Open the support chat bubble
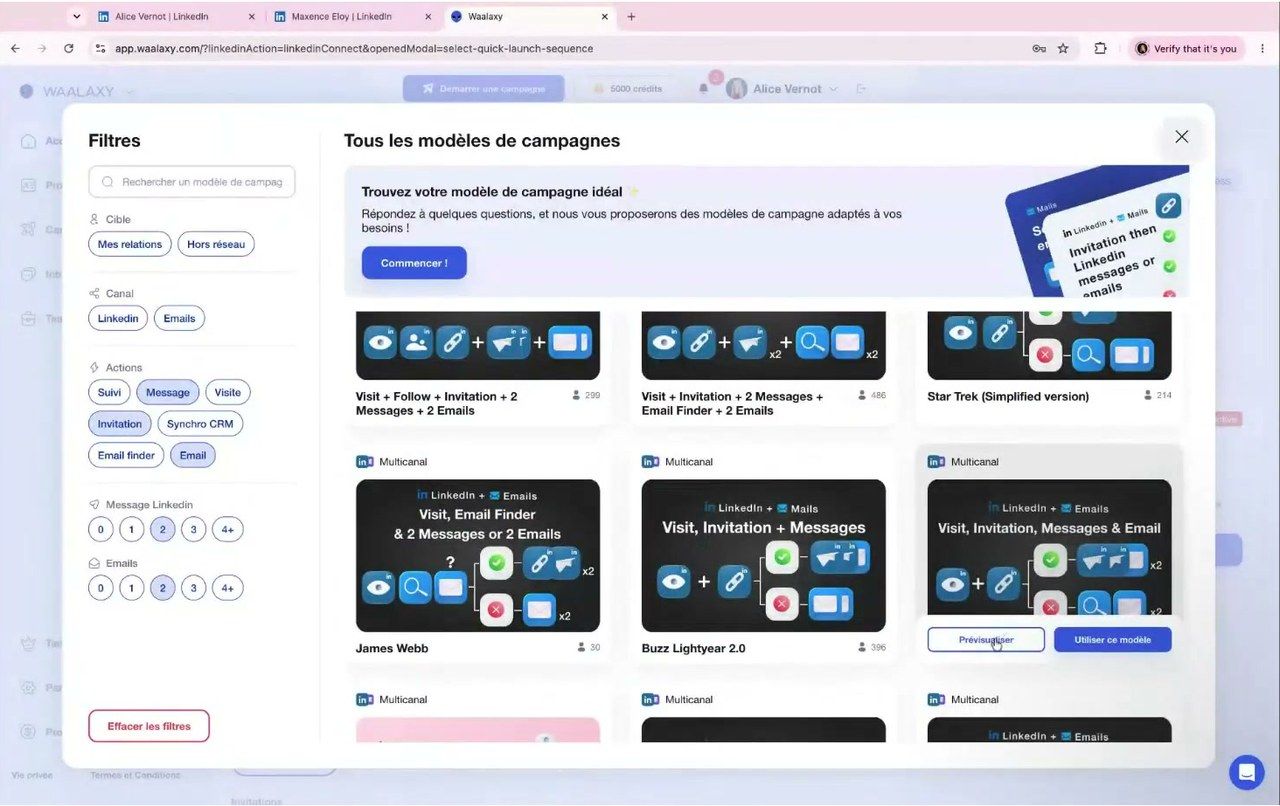 (1246, 772)
